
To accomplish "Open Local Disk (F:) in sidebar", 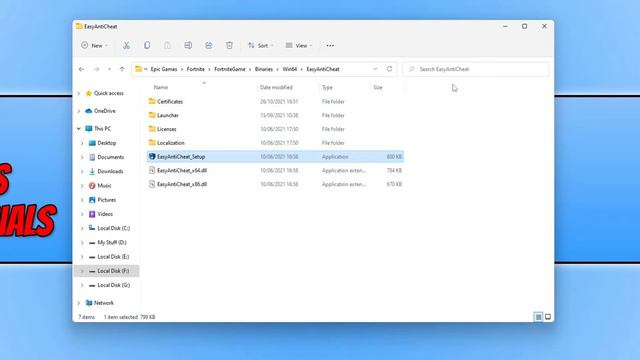I will tap(113, 271).
